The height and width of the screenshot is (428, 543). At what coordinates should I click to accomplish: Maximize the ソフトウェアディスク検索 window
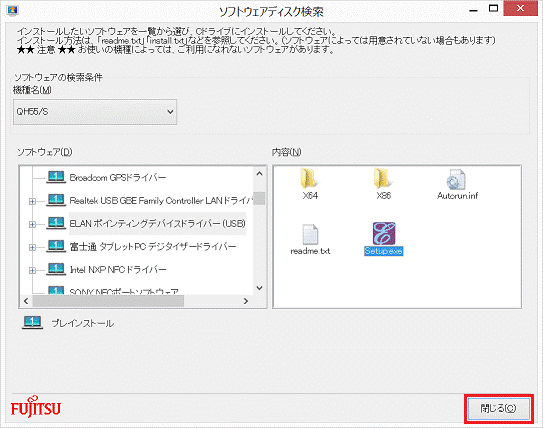[x=493, y=9]
